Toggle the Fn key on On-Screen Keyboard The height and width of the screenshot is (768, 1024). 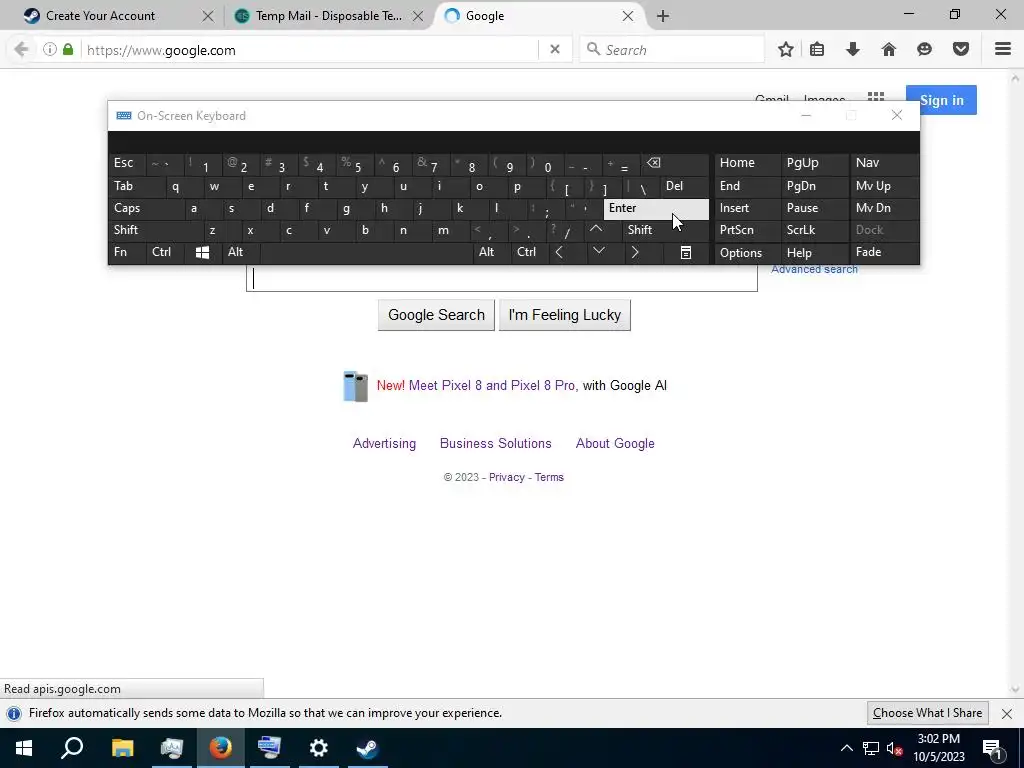[127, 252]
